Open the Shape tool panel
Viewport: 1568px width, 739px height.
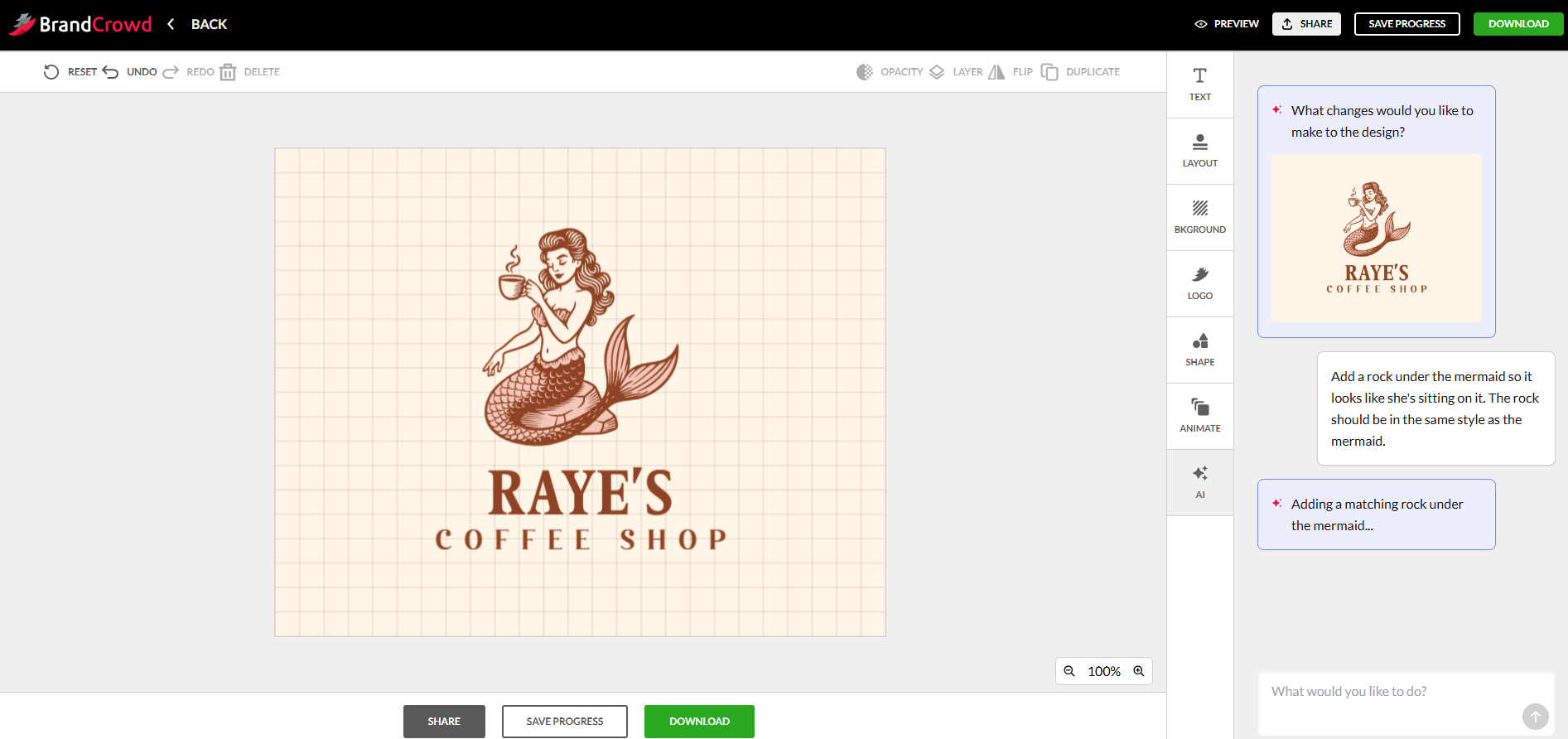(x=1199, y=350)
